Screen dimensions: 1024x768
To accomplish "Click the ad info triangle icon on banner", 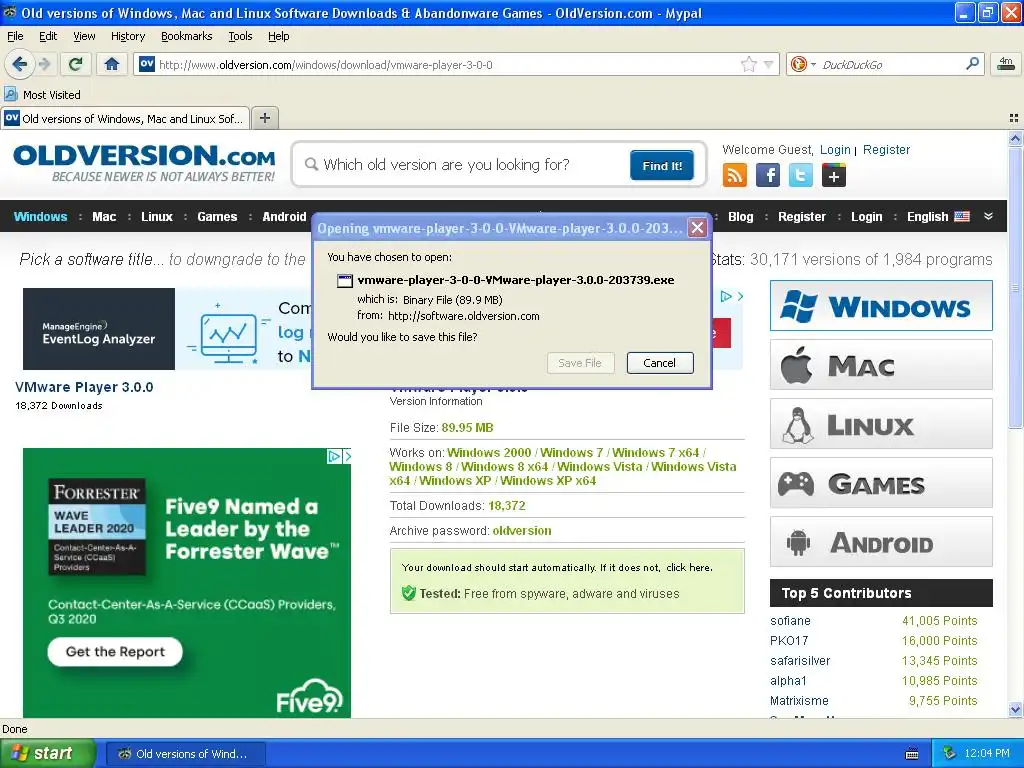I will coord(726,296).
